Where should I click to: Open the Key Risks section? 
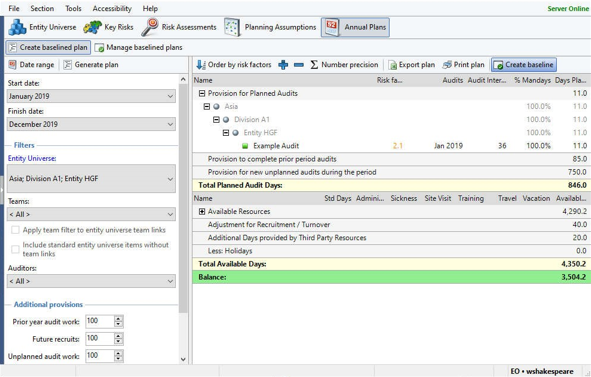[x=109, y=27]
